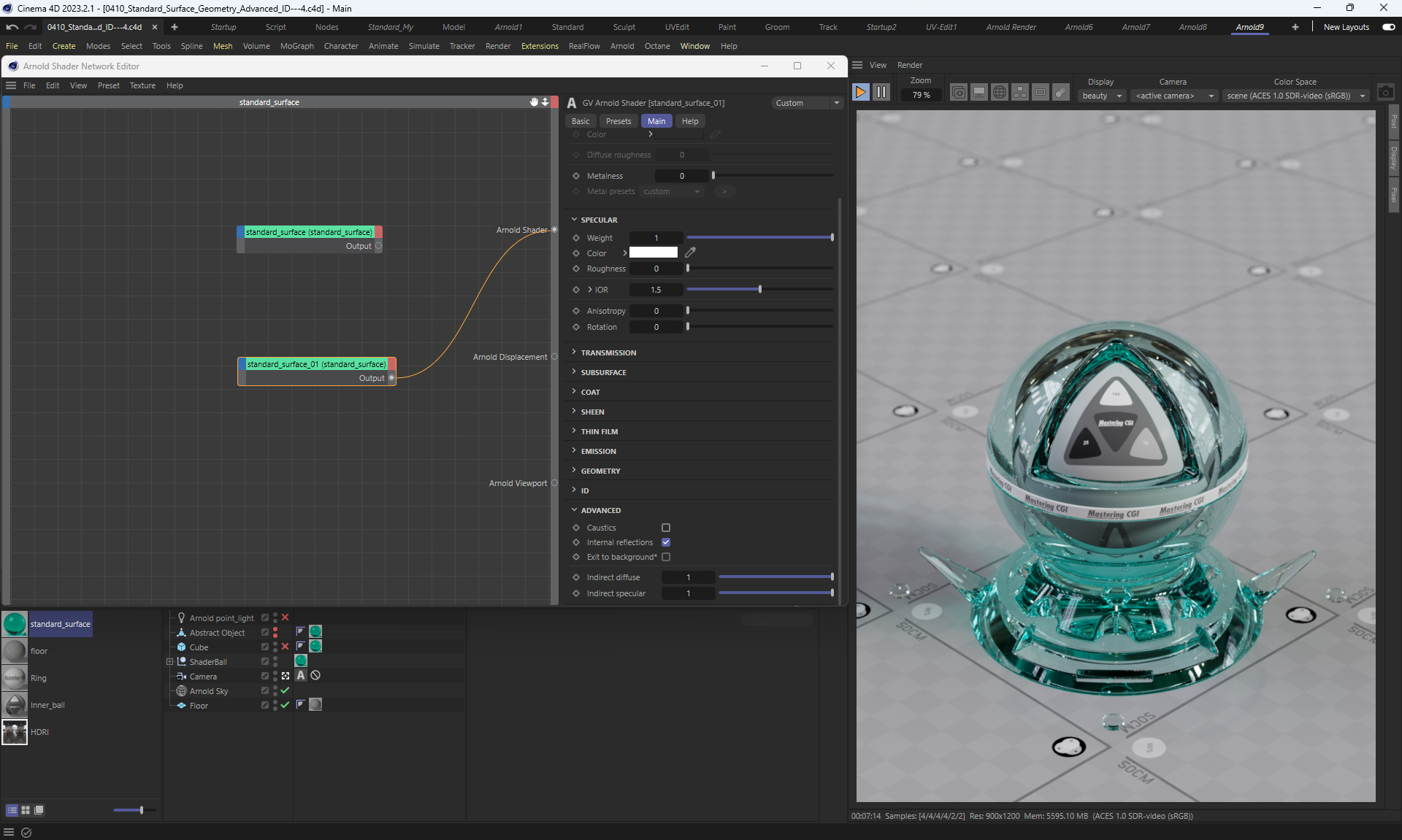Switch material manager to grid view icon
This screenshot has height=840, width=1402.
pos(26,810)
